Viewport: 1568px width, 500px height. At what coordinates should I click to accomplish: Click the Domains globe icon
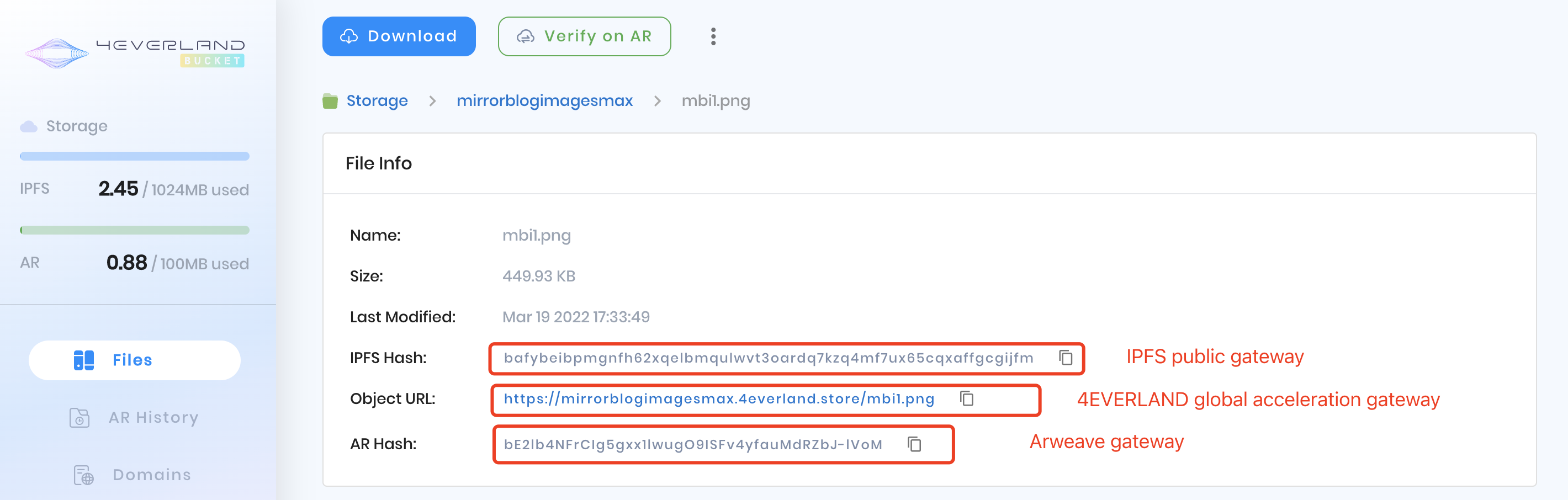click(x=84, y=475)
